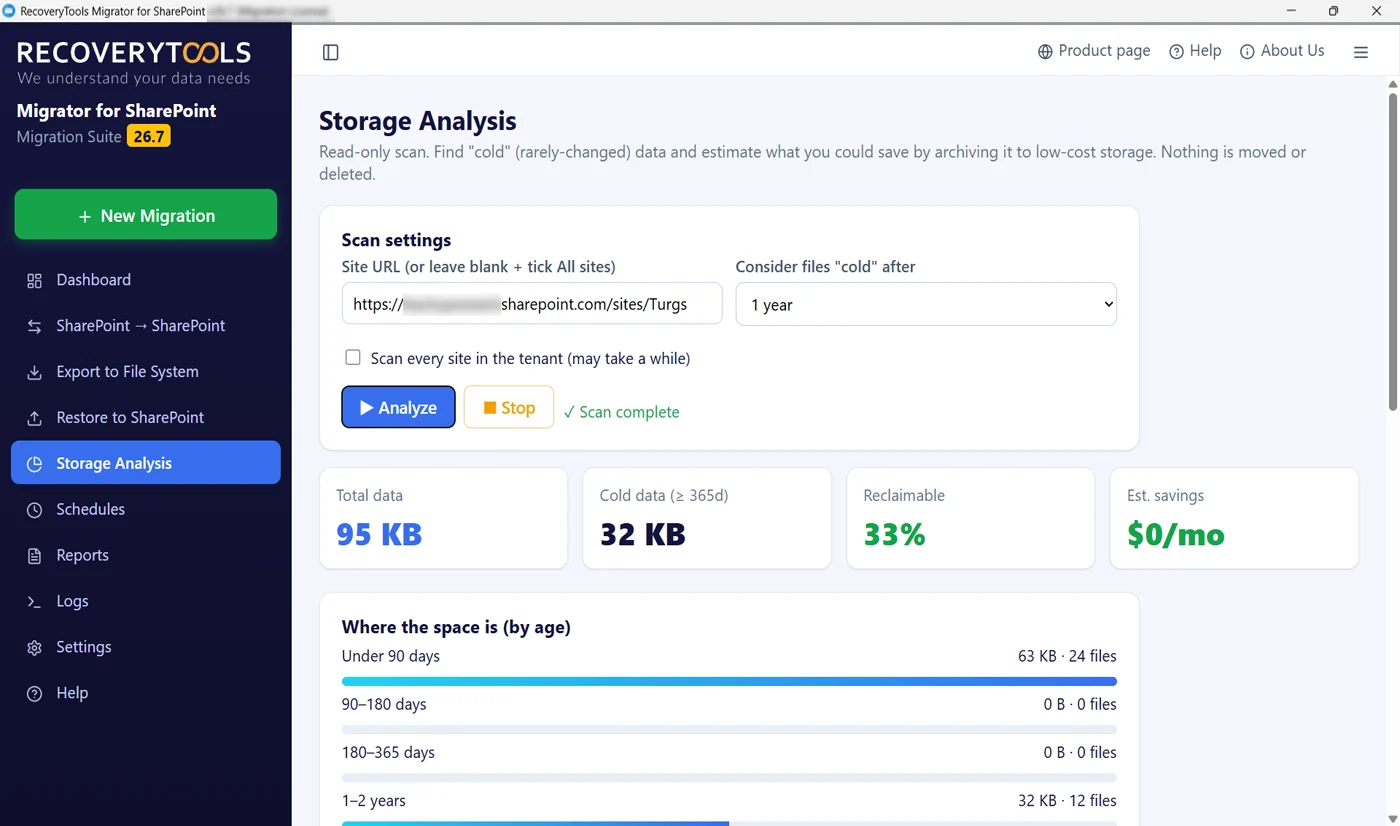Click the Schedules clock icon
Viewport: 1400px width, 826px height.
pos(35,510)
